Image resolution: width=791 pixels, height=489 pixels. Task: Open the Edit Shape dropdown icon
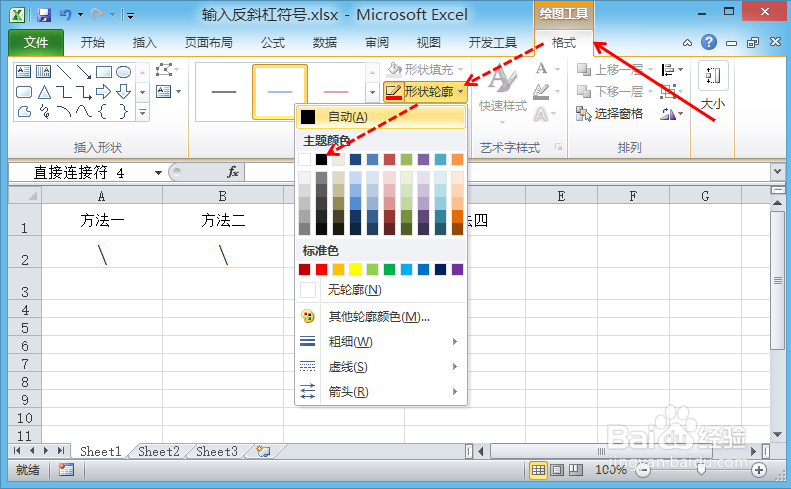tap(166, 69)
